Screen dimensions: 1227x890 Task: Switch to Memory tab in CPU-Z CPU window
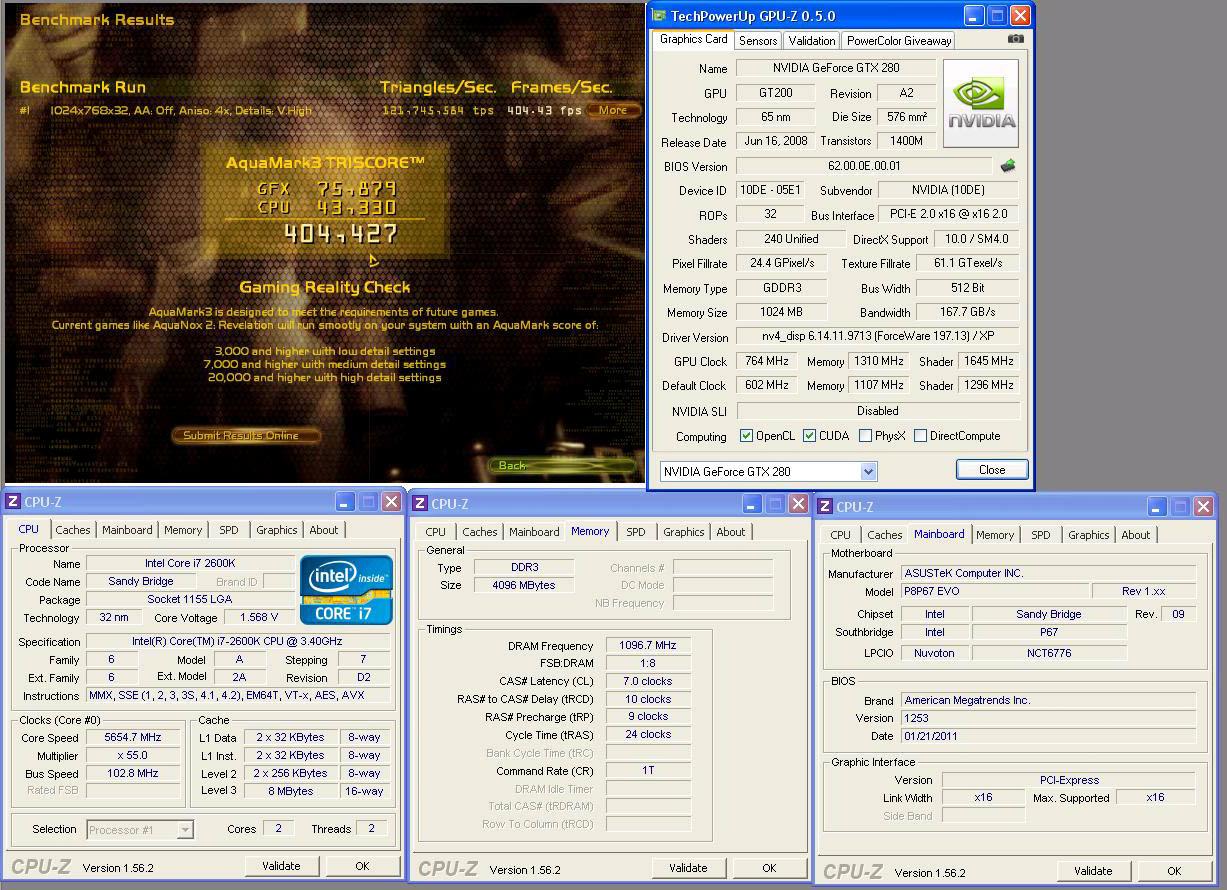[x=183, y=530]
